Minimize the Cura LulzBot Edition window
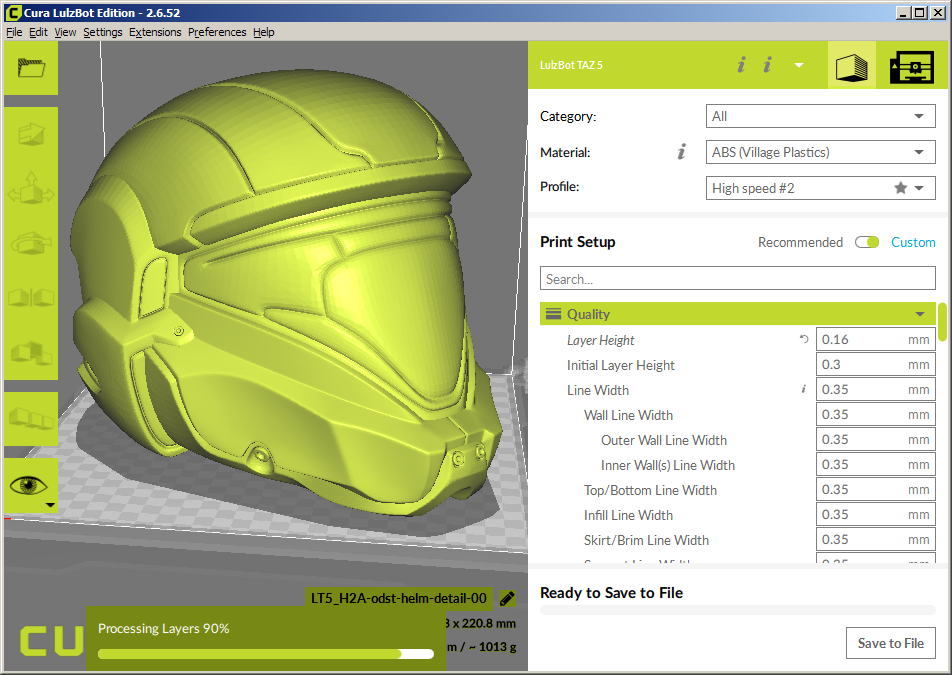The width and height of the screenshot is (952, 675). [x=903, y=13]
